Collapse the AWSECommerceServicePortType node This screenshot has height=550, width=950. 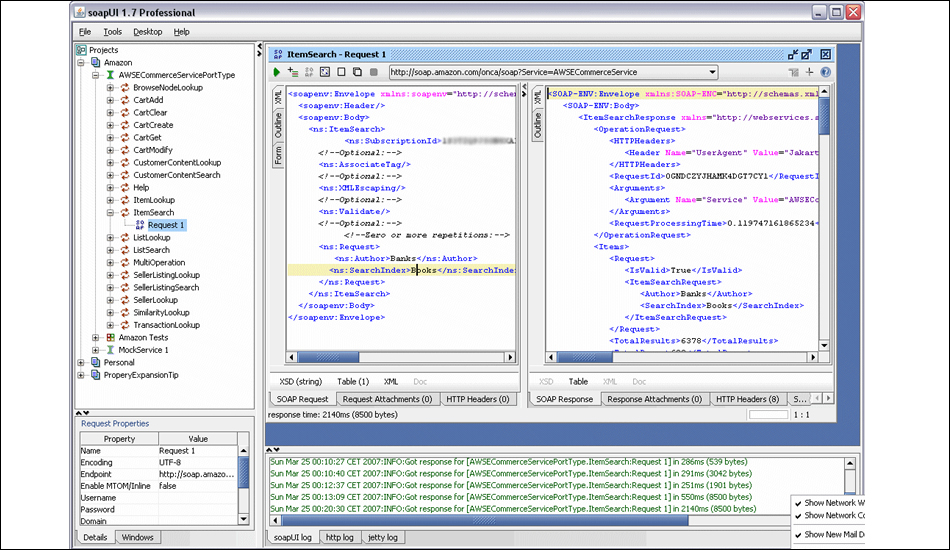[x=96, y=75]
